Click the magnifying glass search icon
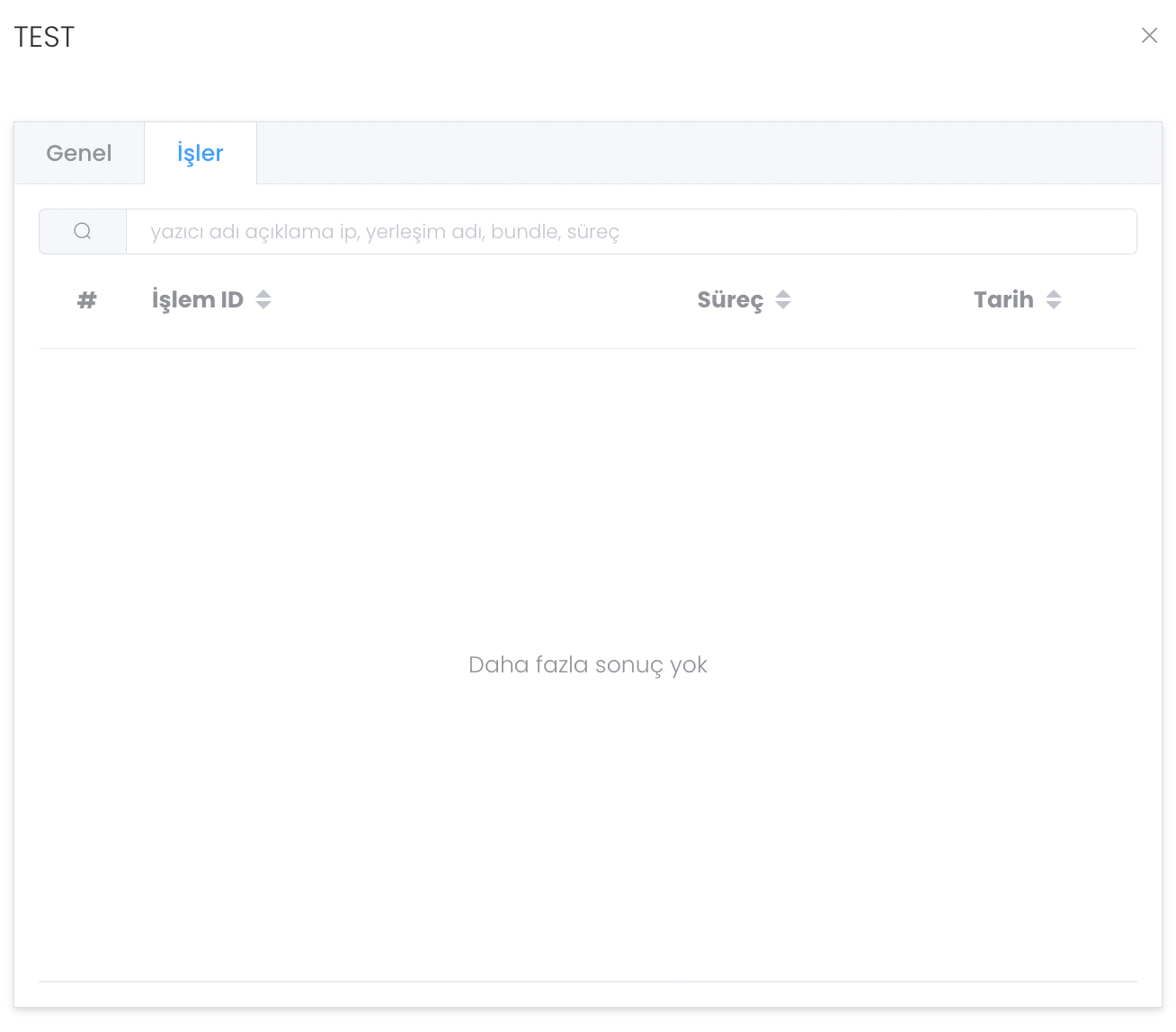1176x1032 pixels. click(x=83, y=232)
